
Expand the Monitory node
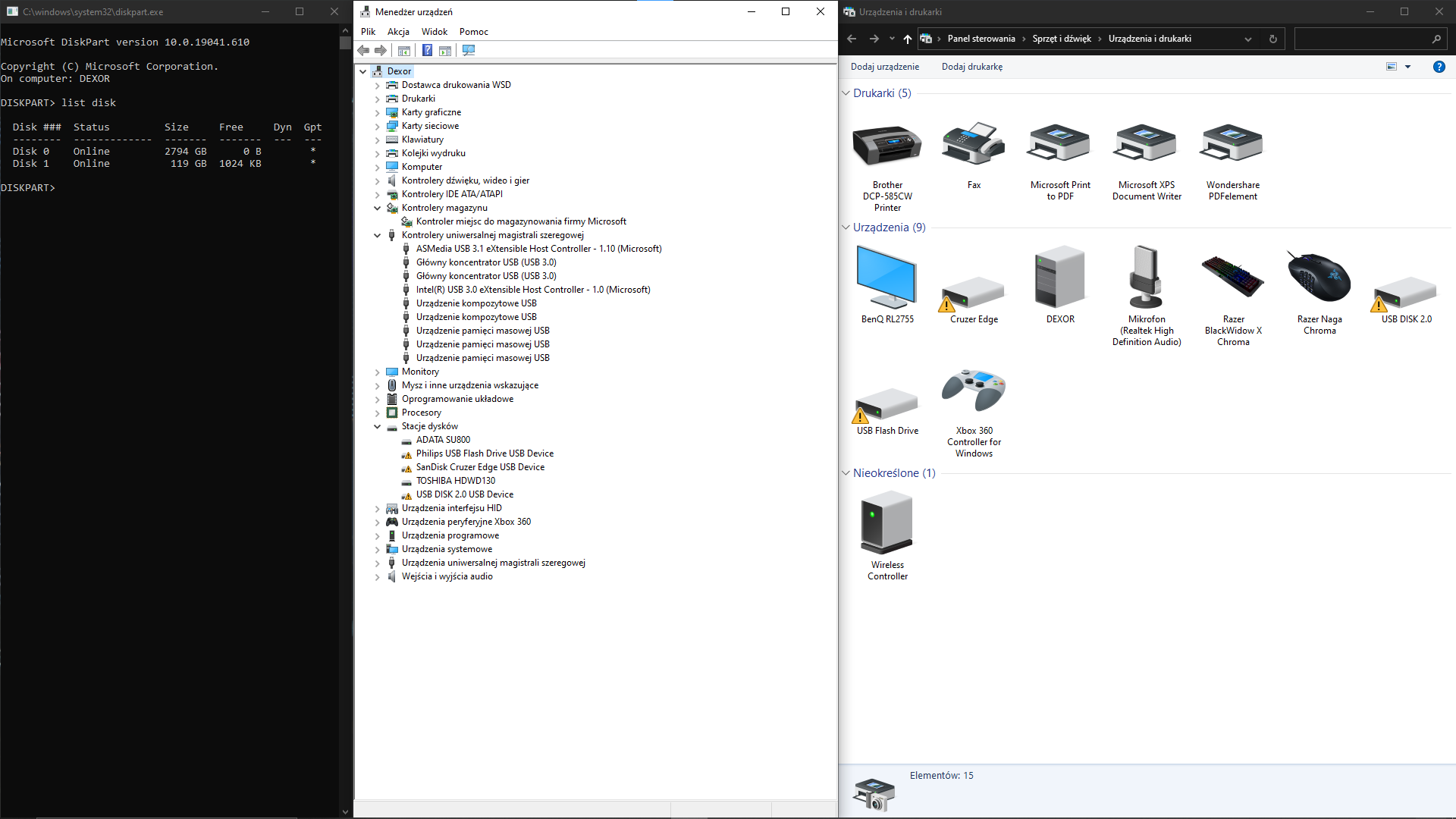click(378, 372)
